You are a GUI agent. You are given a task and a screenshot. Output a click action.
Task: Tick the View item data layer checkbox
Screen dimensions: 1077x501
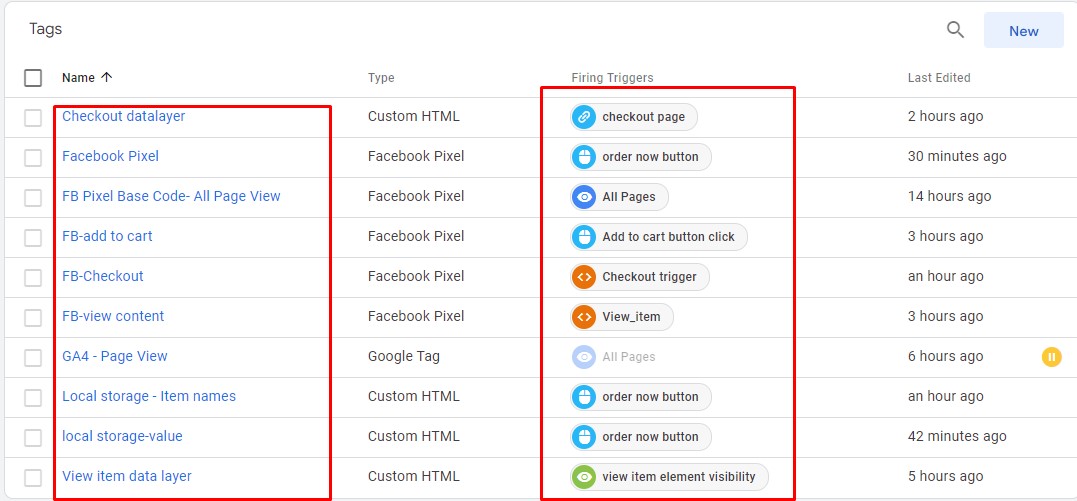point(33,477)
